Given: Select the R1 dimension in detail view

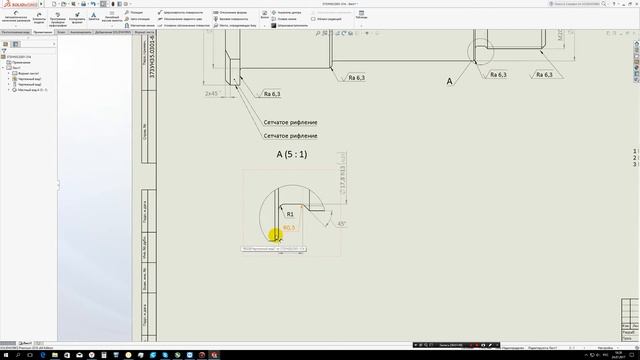Looking at the screenshot, I should tap(290, 214).
